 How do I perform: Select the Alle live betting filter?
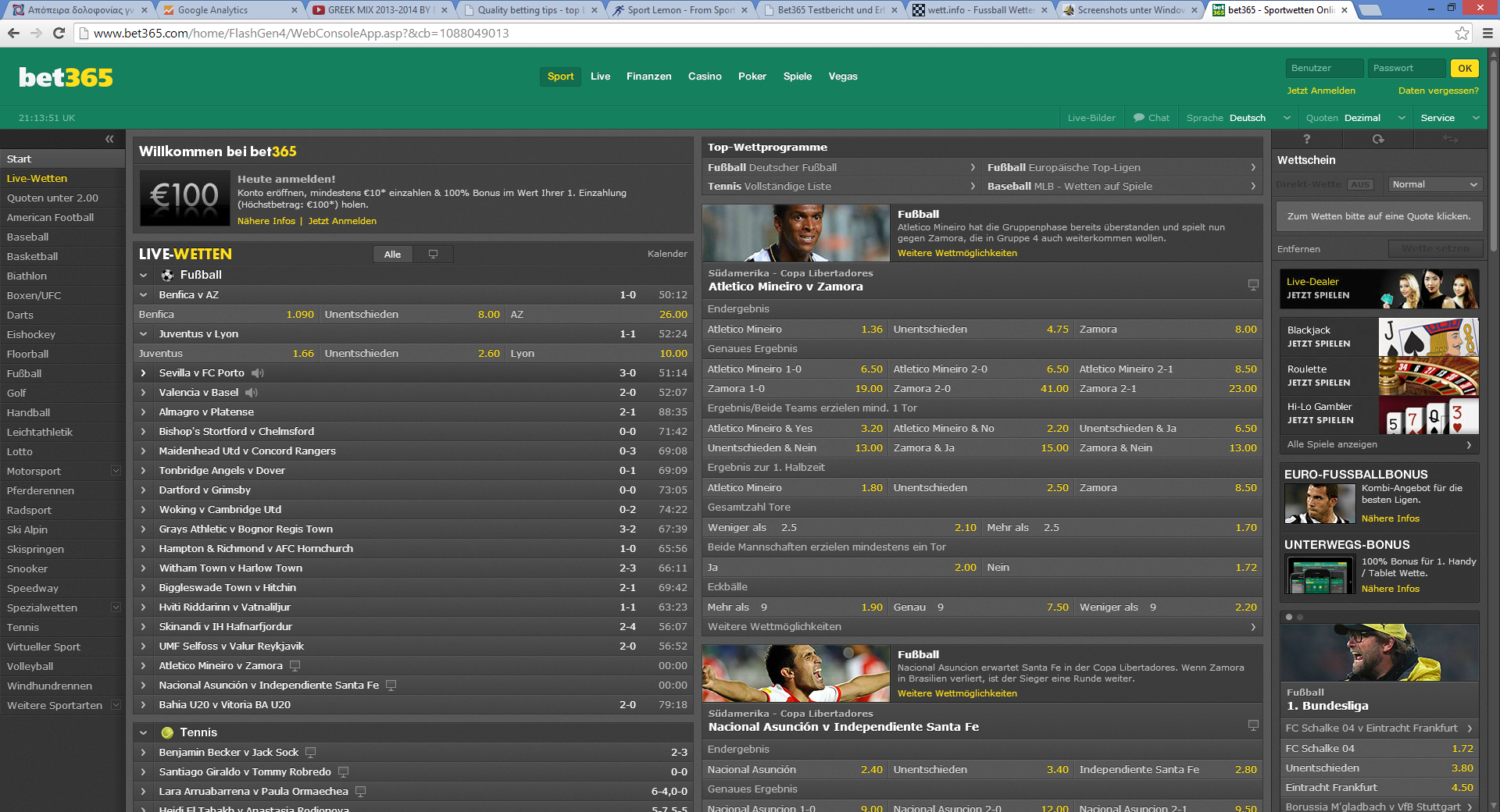[392, 255]
